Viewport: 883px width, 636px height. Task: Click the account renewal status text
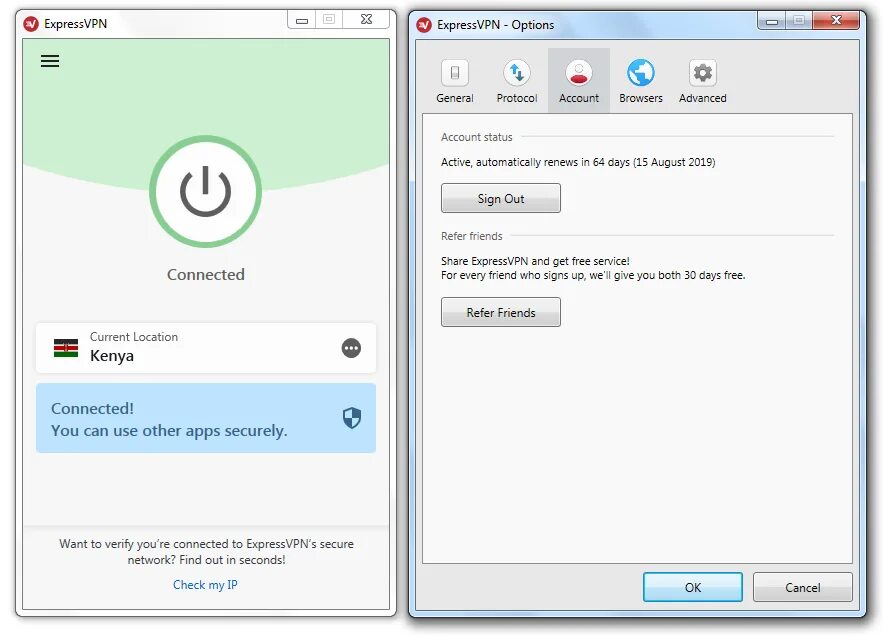578,162
